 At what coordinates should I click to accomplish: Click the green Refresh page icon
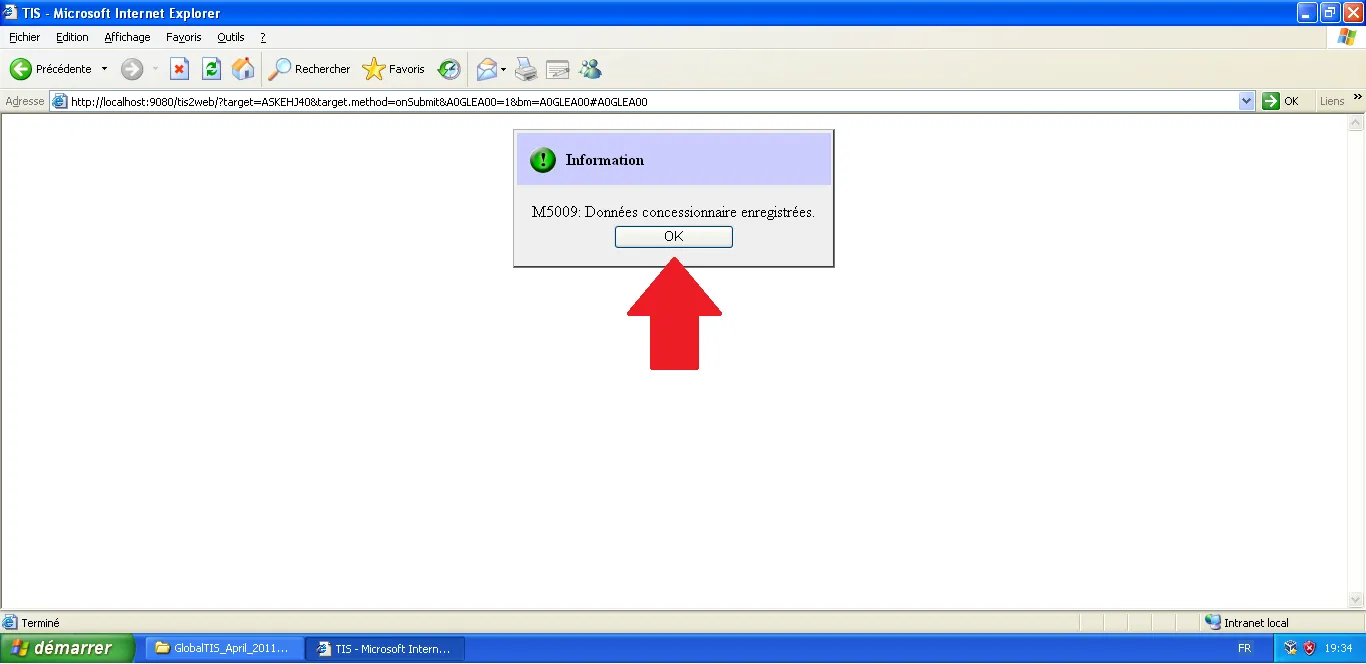coord(211,69)
